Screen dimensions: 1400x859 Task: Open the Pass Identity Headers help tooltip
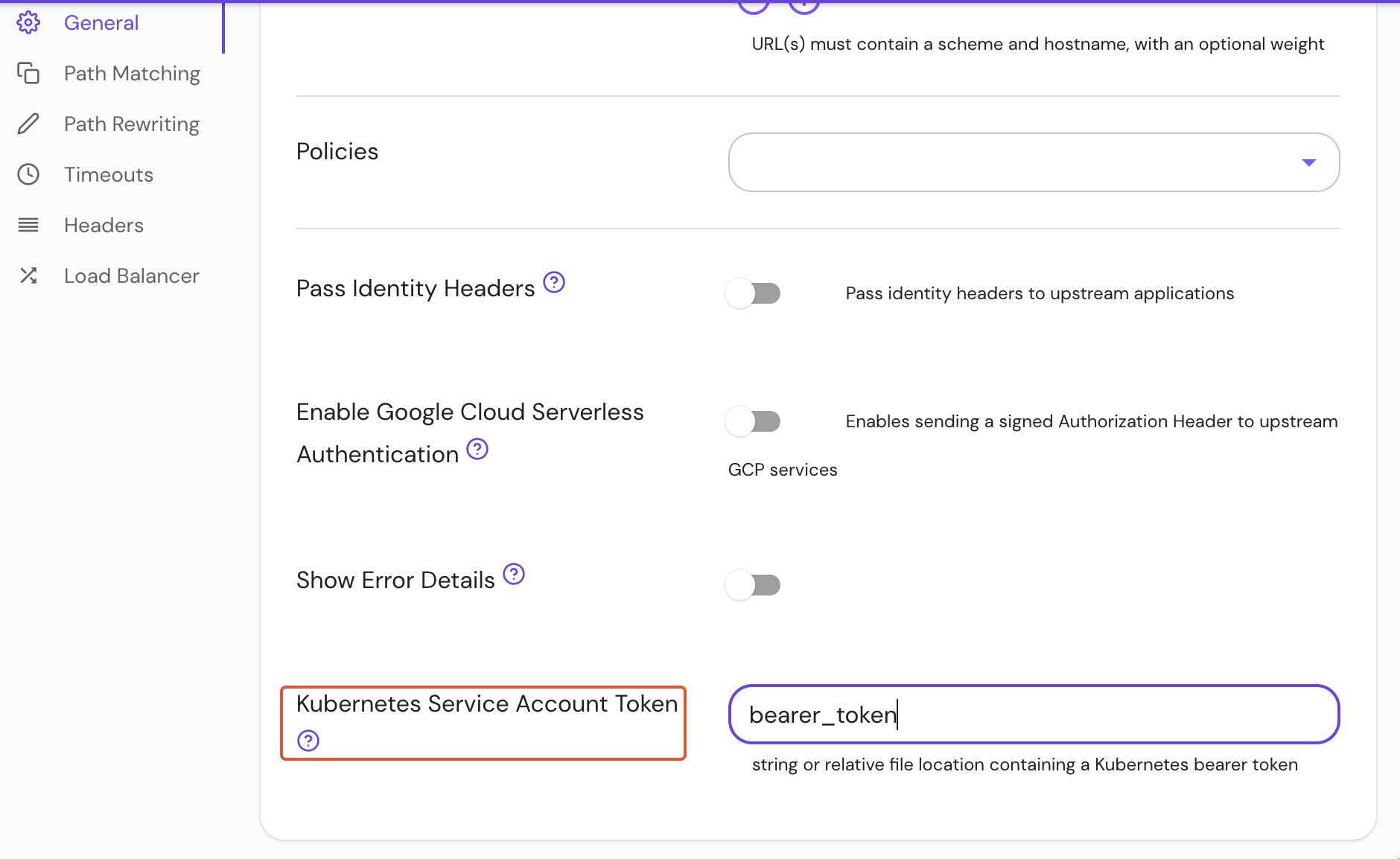click(554, 282)
